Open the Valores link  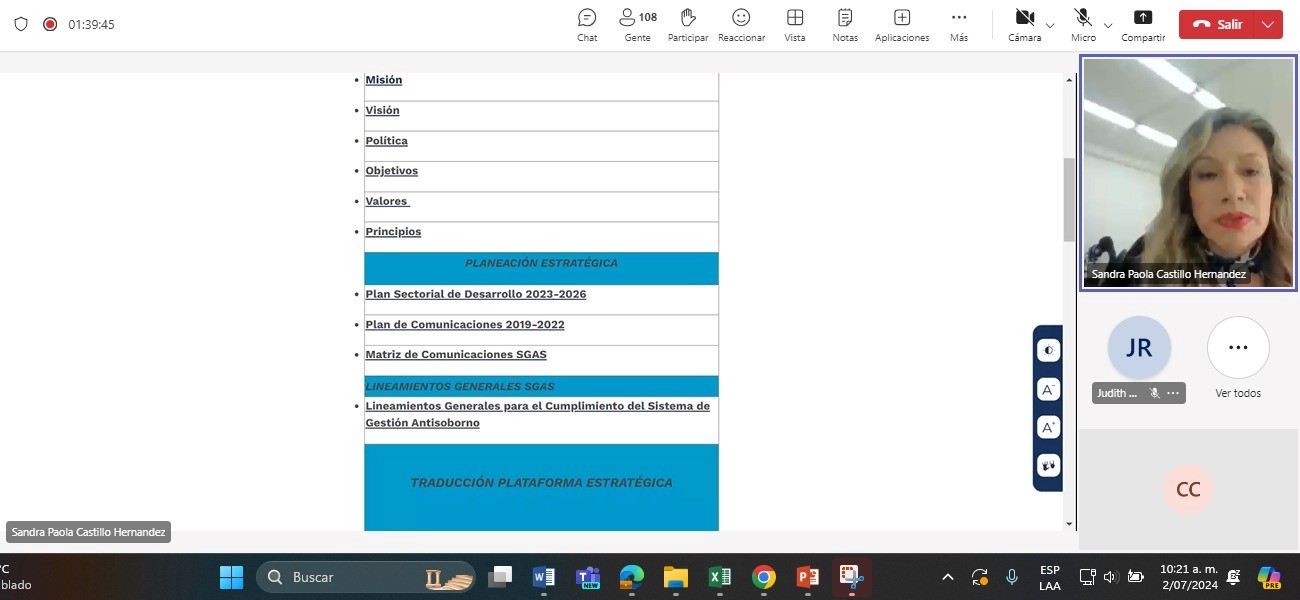[387, 201]
